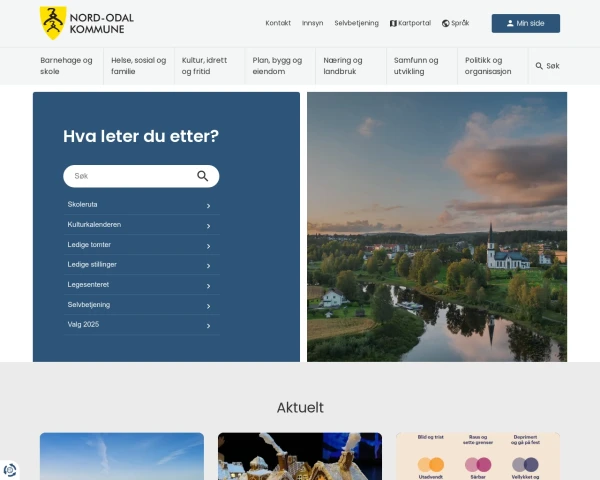
Task: Click the chevron beside Selvbetjening shortcut
Action: pos(209,306)
